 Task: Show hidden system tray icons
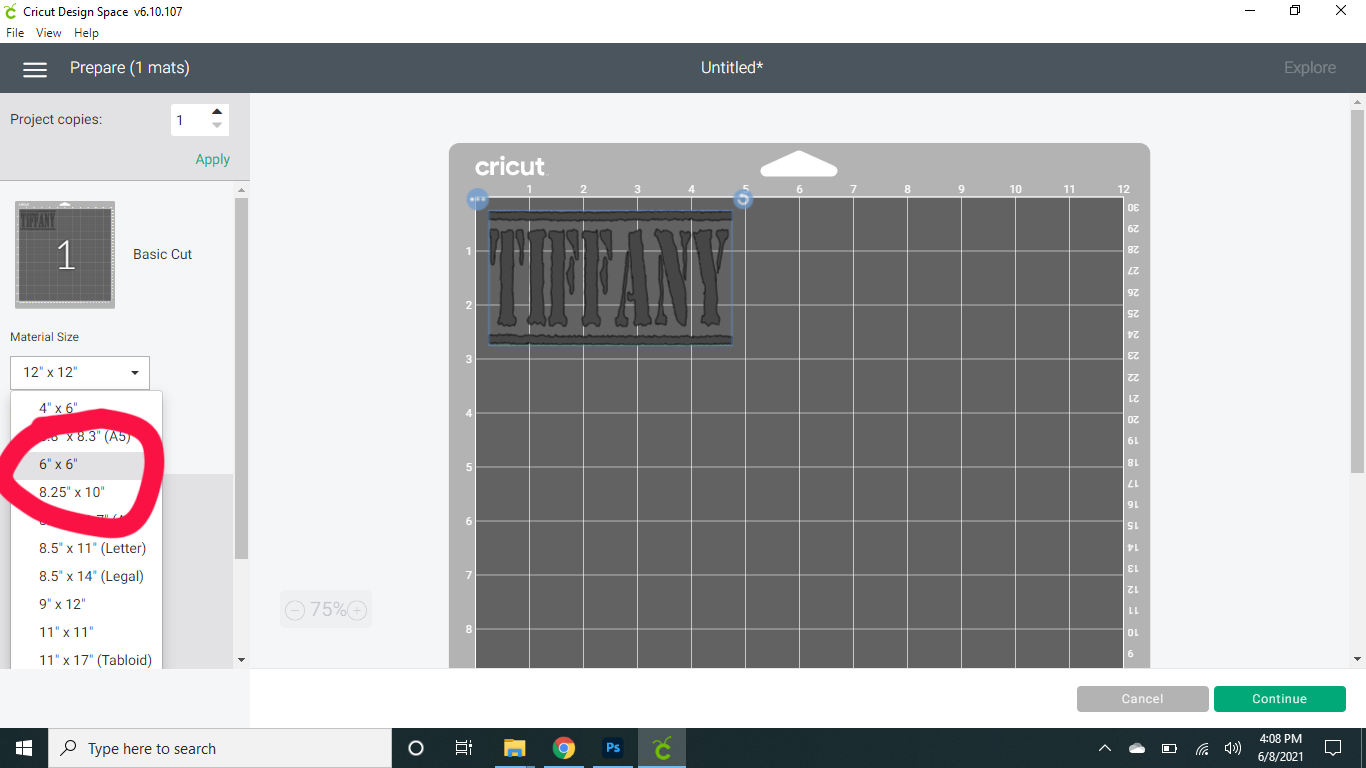coord(1105,748)
